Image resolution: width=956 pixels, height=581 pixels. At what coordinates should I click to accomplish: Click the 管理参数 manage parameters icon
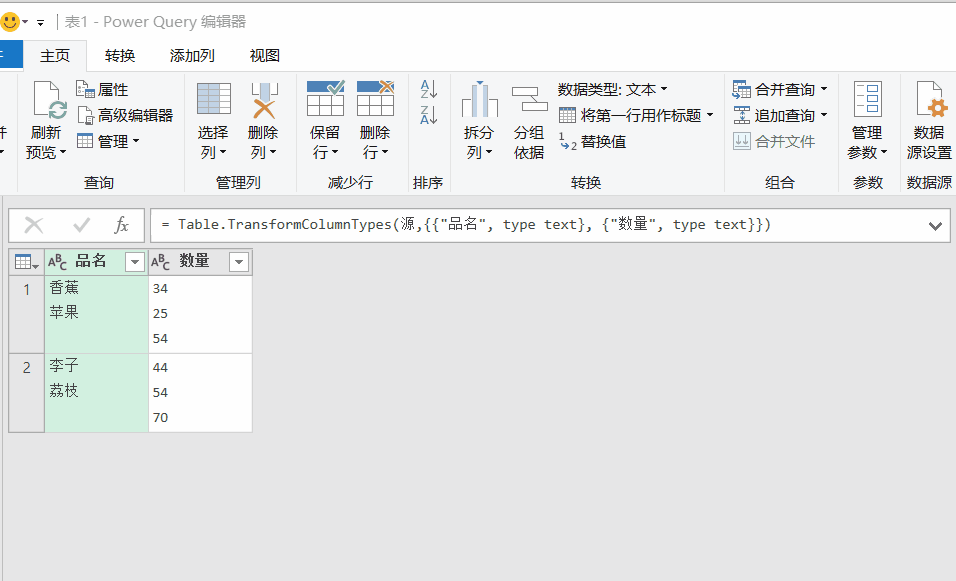pyautogui.click(x=868, y=99)
